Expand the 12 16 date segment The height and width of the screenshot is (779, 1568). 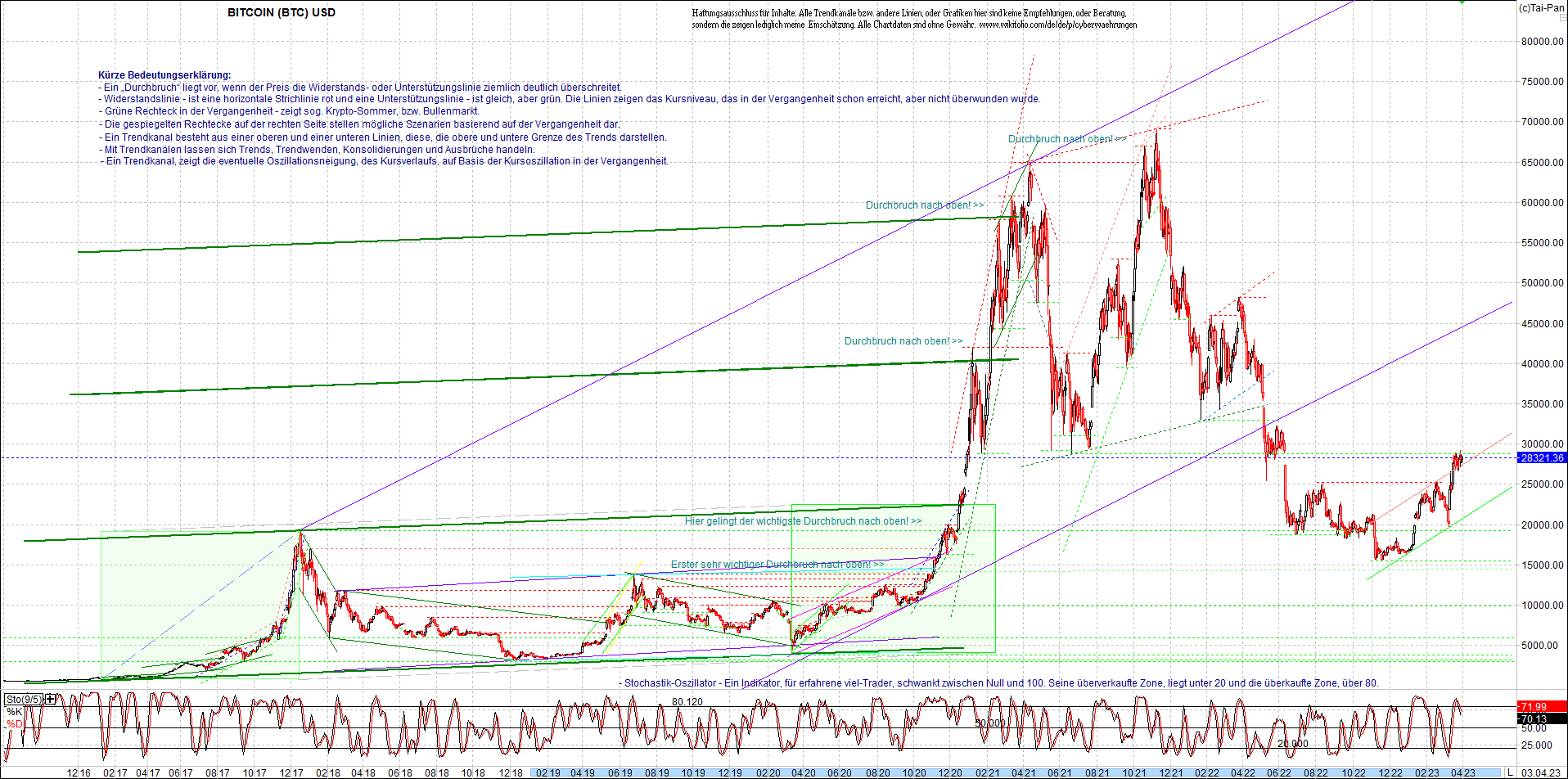pyautogui.click(x=79, y=772)
